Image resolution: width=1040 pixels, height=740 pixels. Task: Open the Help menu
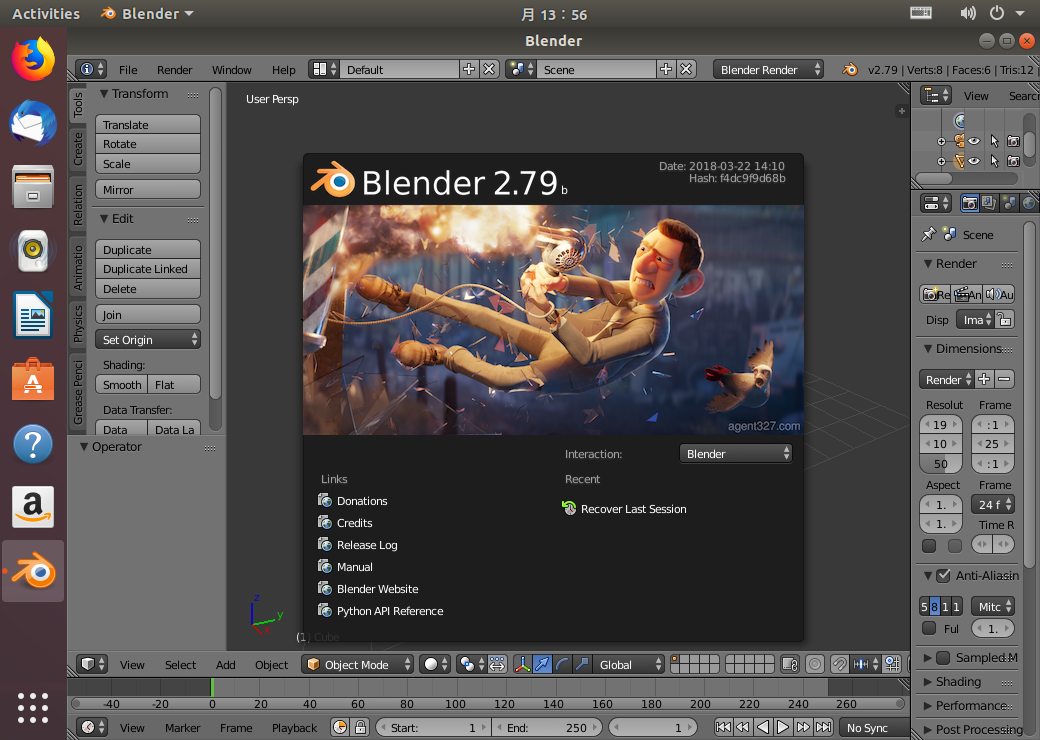point(283,70)
